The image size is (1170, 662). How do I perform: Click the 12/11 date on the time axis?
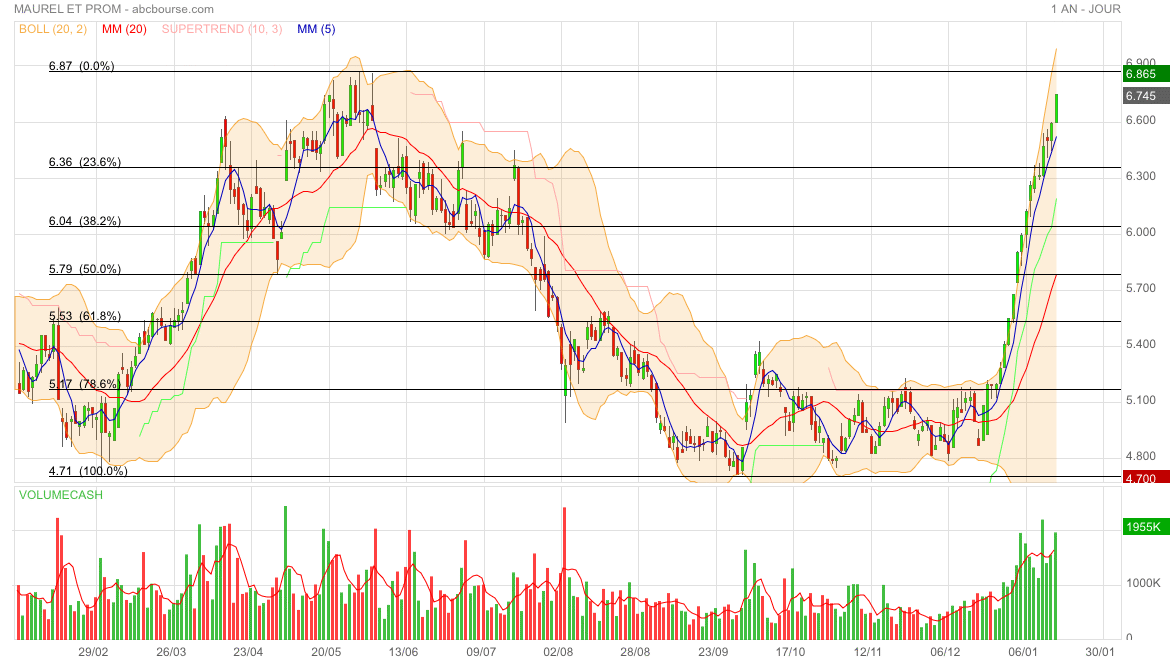click(x=868, y=652)
